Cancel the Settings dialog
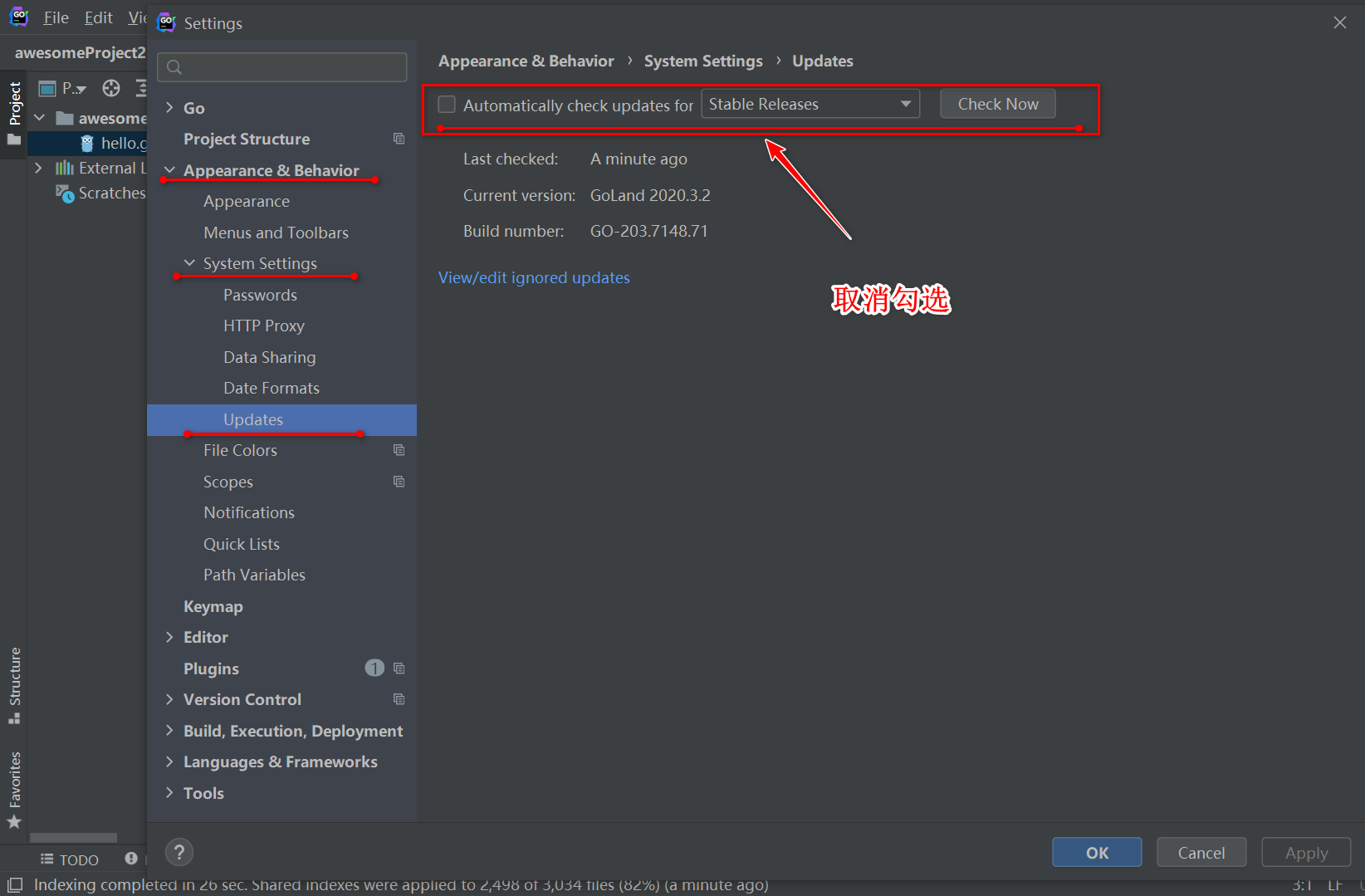This screenshot has width=1365, height=896. [1201, 853]
